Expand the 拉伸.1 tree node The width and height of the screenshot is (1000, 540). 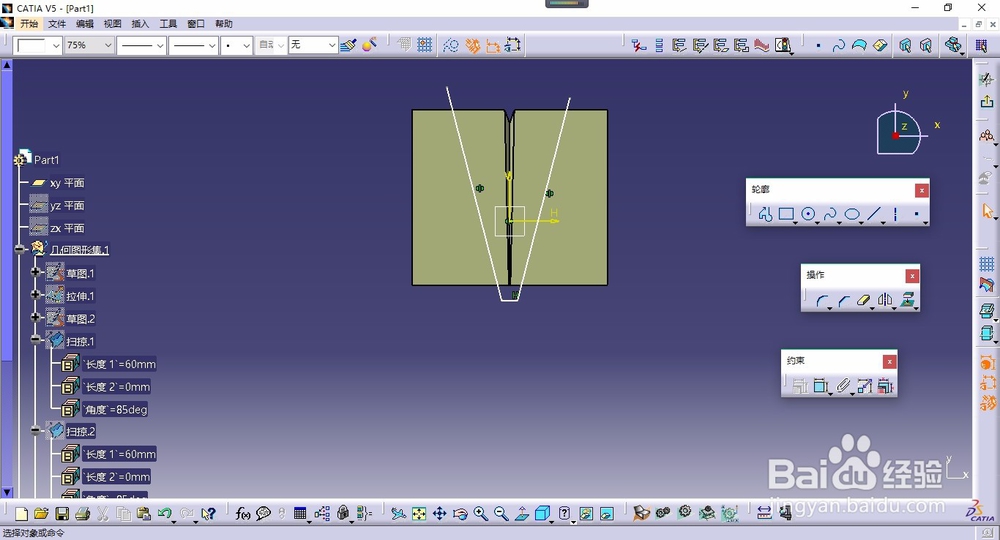point(36,295)
